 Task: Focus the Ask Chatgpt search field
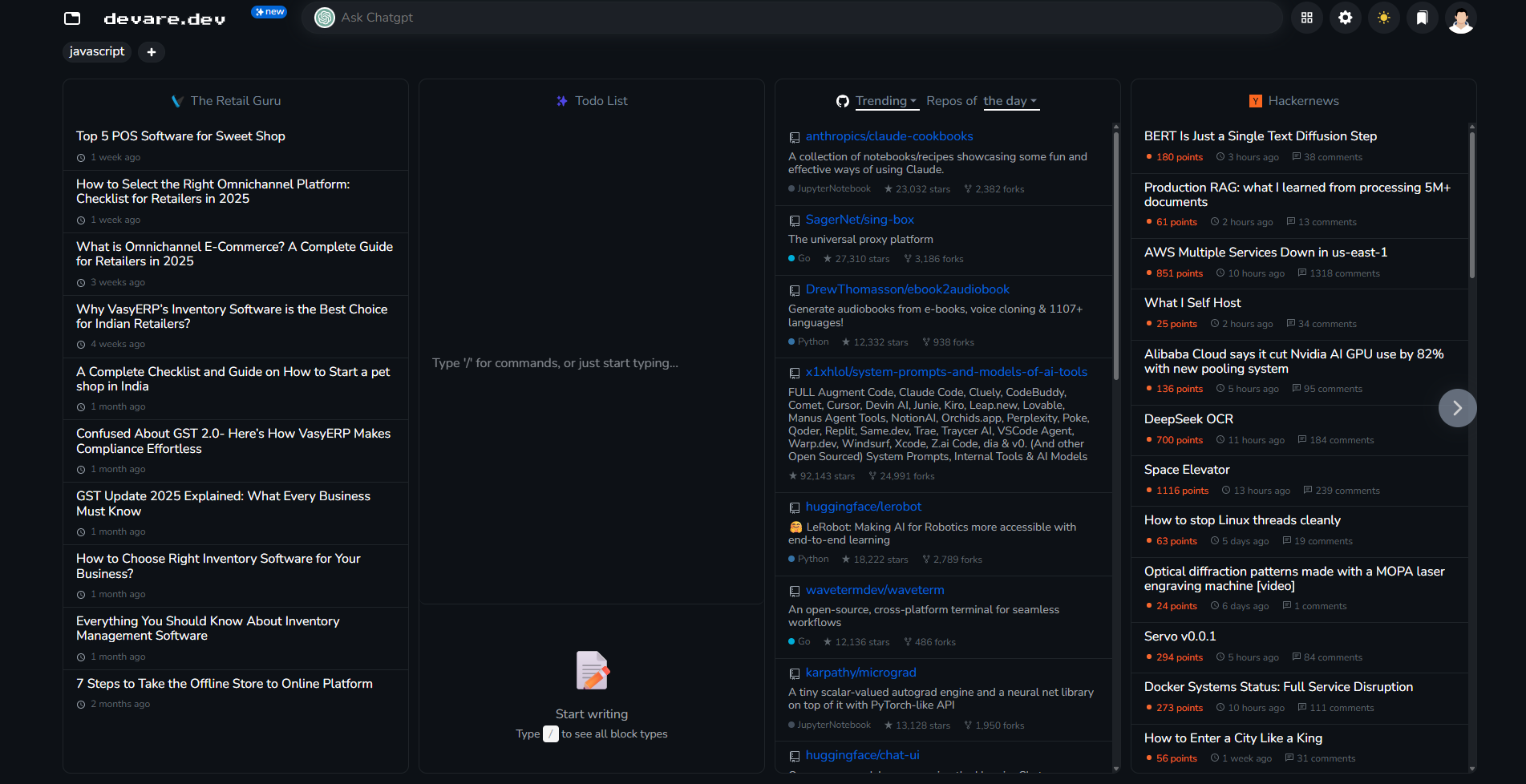(x=792, y=18)
